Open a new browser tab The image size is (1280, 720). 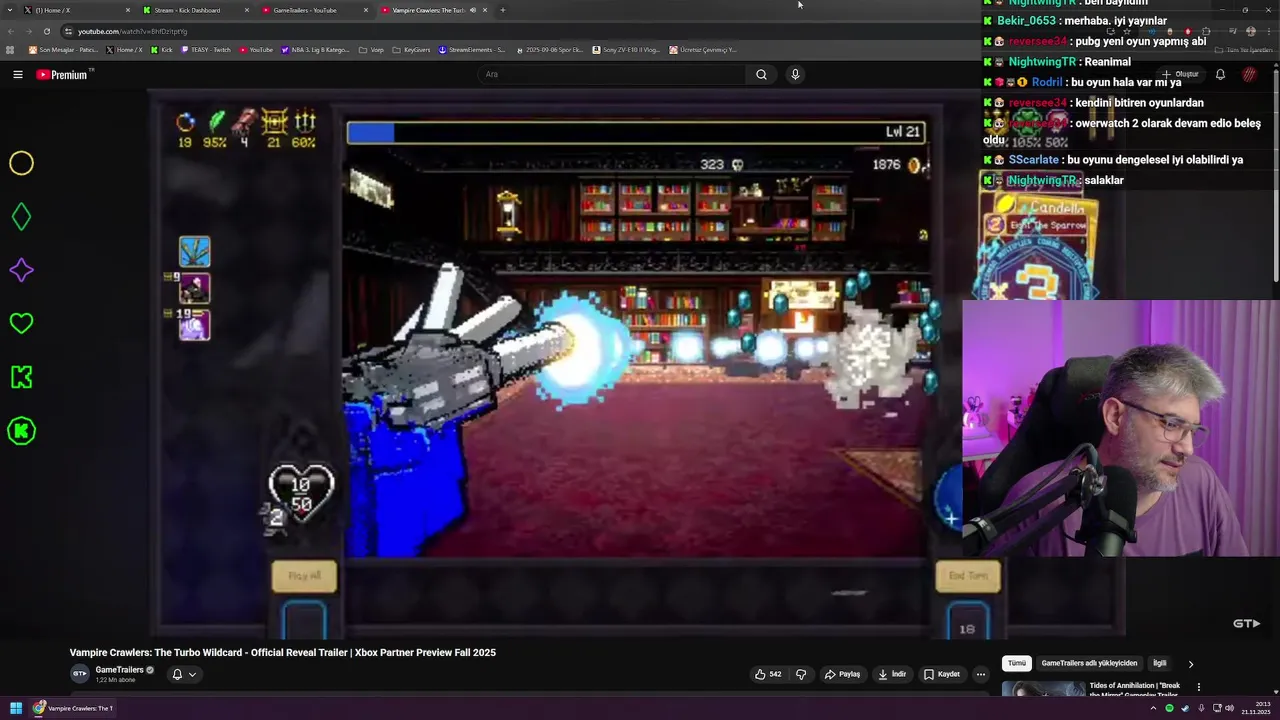[502, 10]
